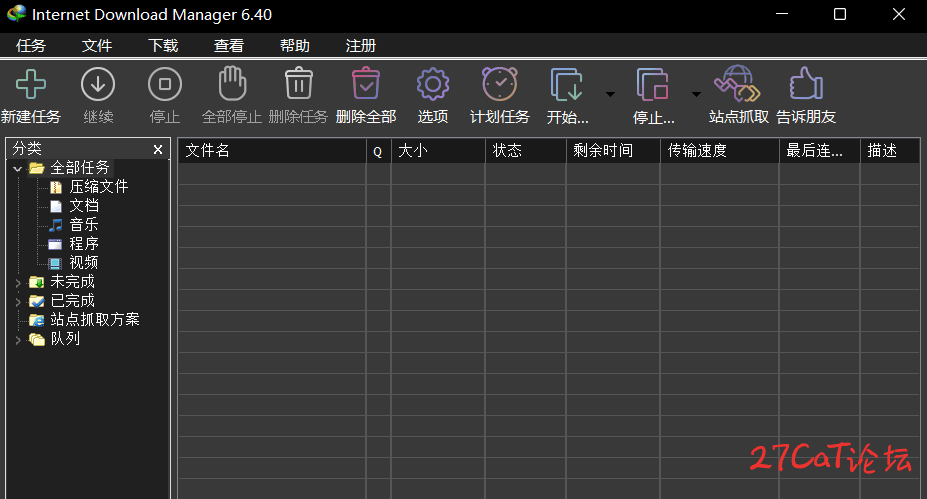927x499 pixels.
Task: Open 选项 gear settings icon
Action: (x=433, y=84)
